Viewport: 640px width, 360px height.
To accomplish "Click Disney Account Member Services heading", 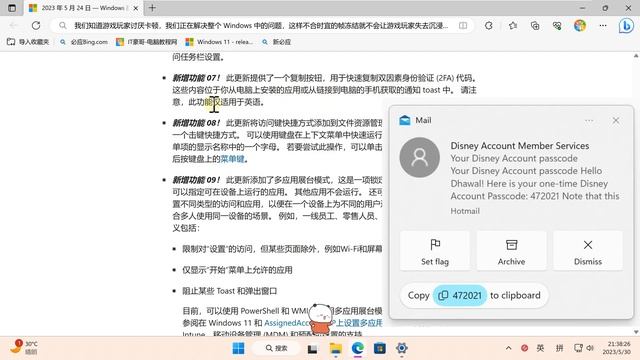I will pos(520,146).
